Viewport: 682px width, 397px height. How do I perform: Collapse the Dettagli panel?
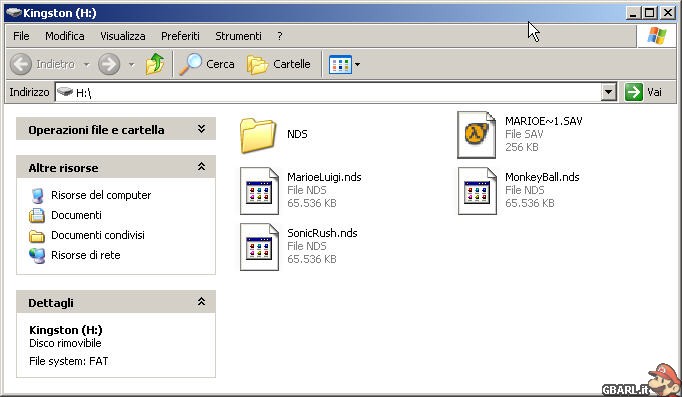pyautogui.click(x=201, y=301)
